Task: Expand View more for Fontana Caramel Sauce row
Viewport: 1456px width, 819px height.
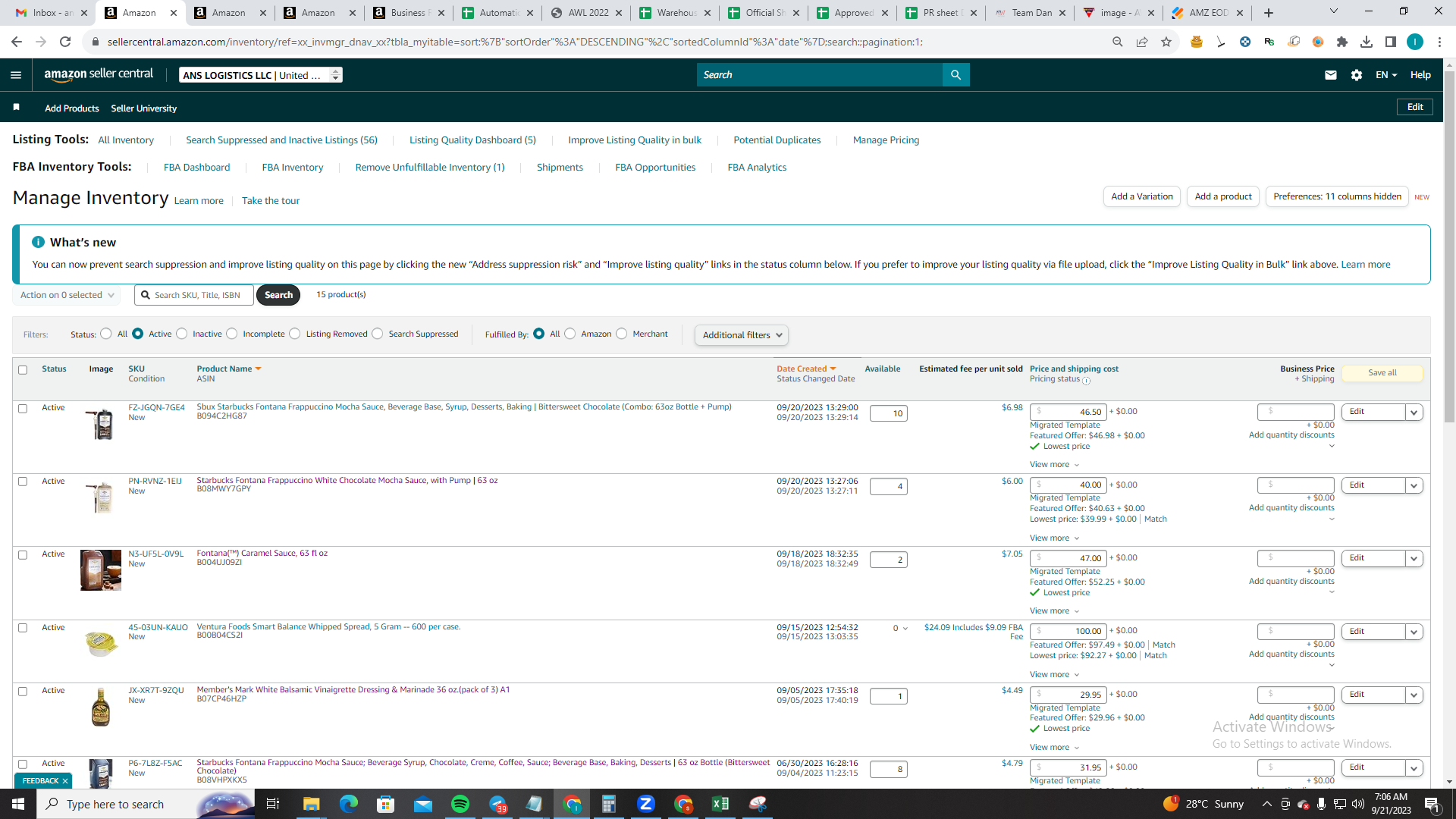Action: (x=1054, y=611)
